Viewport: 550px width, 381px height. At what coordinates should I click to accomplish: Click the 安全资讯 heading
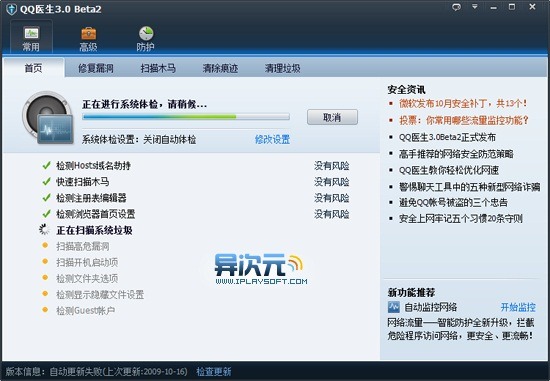[406, 89]
